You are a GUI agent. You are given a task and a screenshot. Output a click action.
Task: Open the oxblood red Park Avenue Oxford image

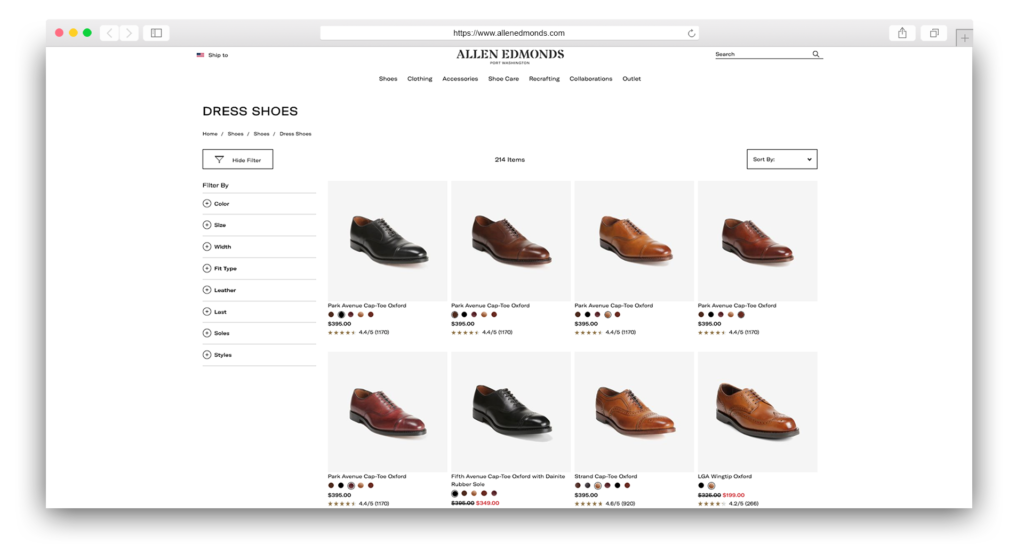387,412
